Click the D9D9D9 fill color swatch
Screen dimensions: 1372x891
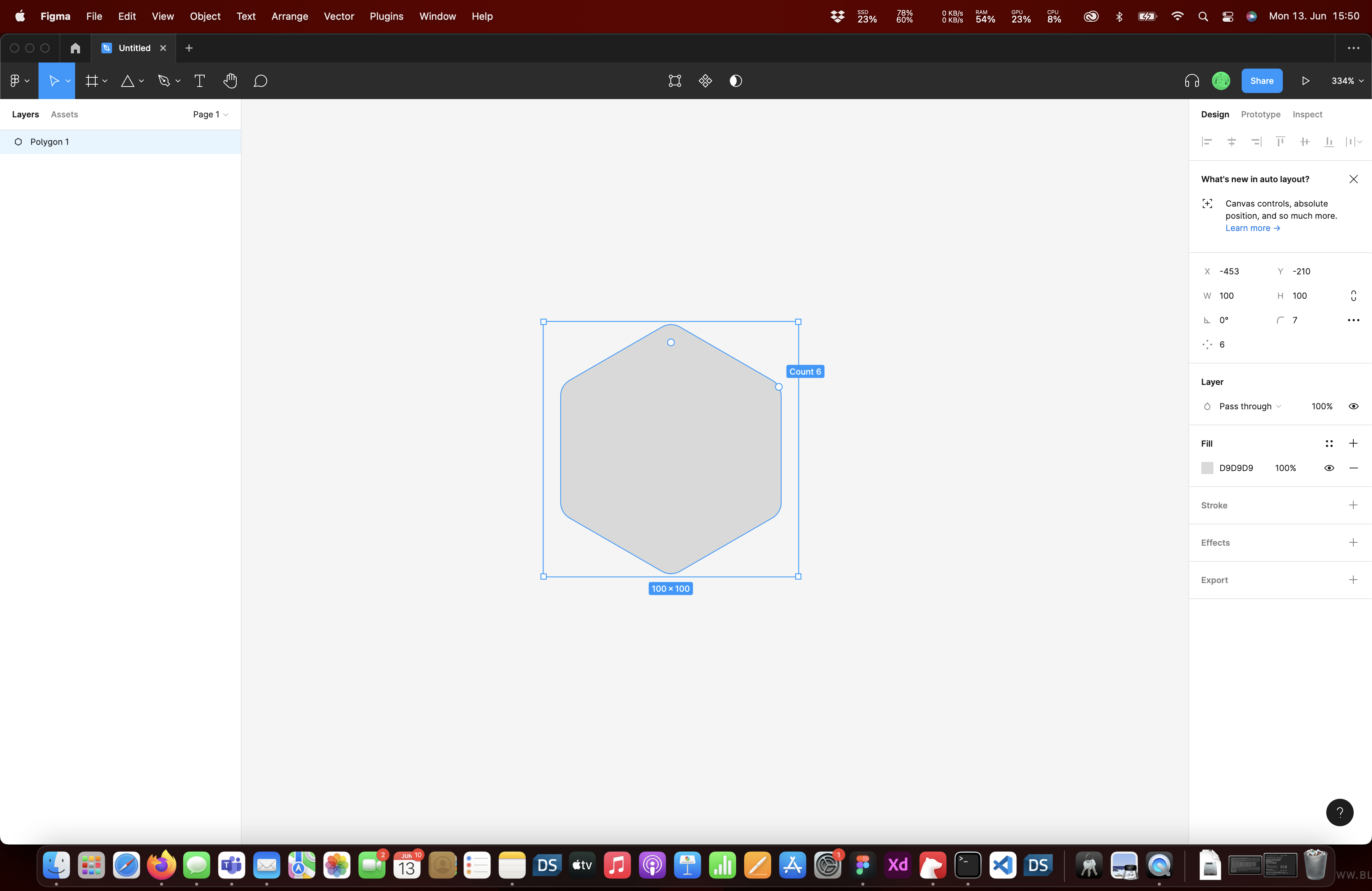point(1207,468)
